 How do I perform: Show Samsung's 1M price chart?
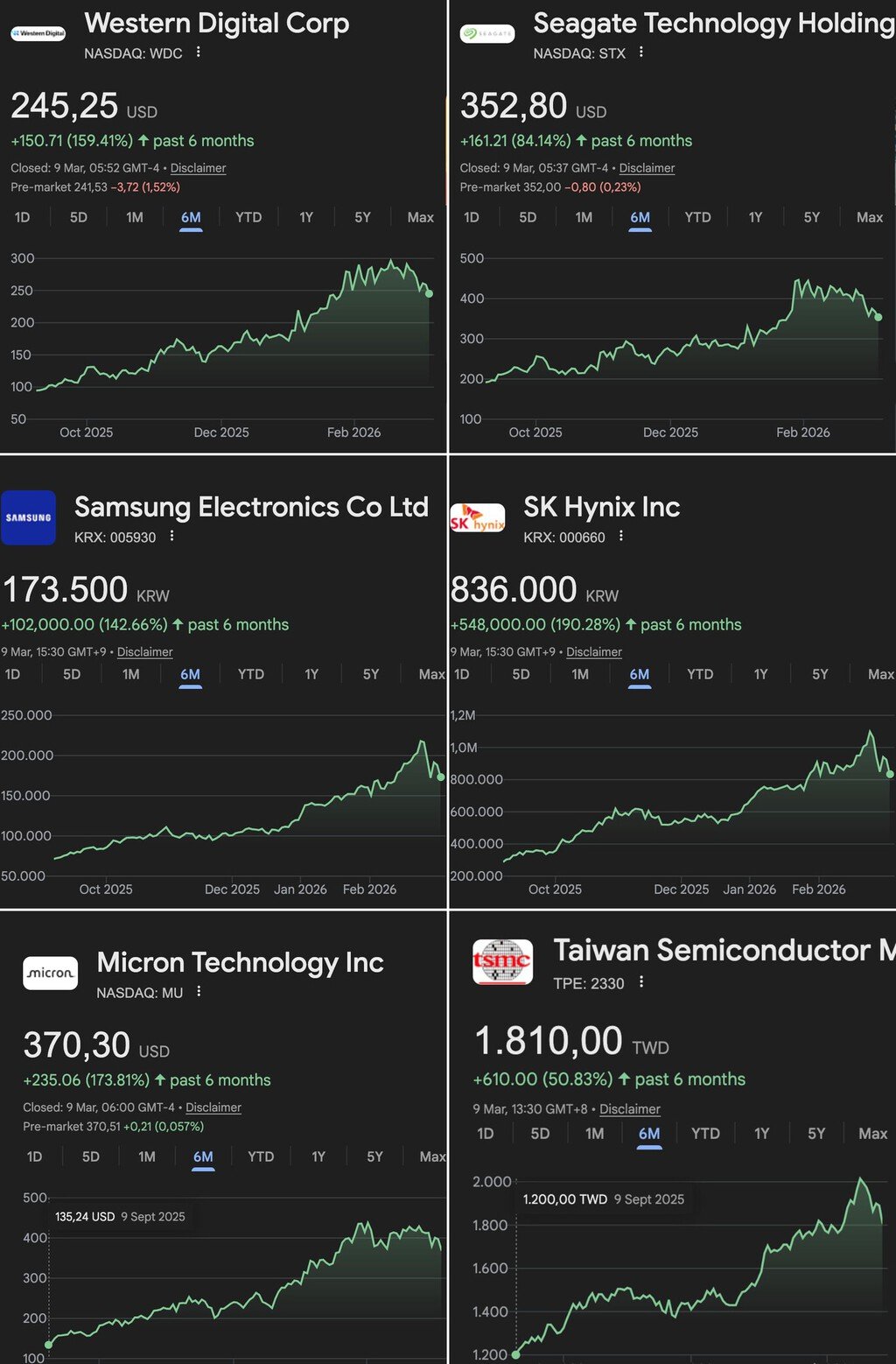coord(131,674)
